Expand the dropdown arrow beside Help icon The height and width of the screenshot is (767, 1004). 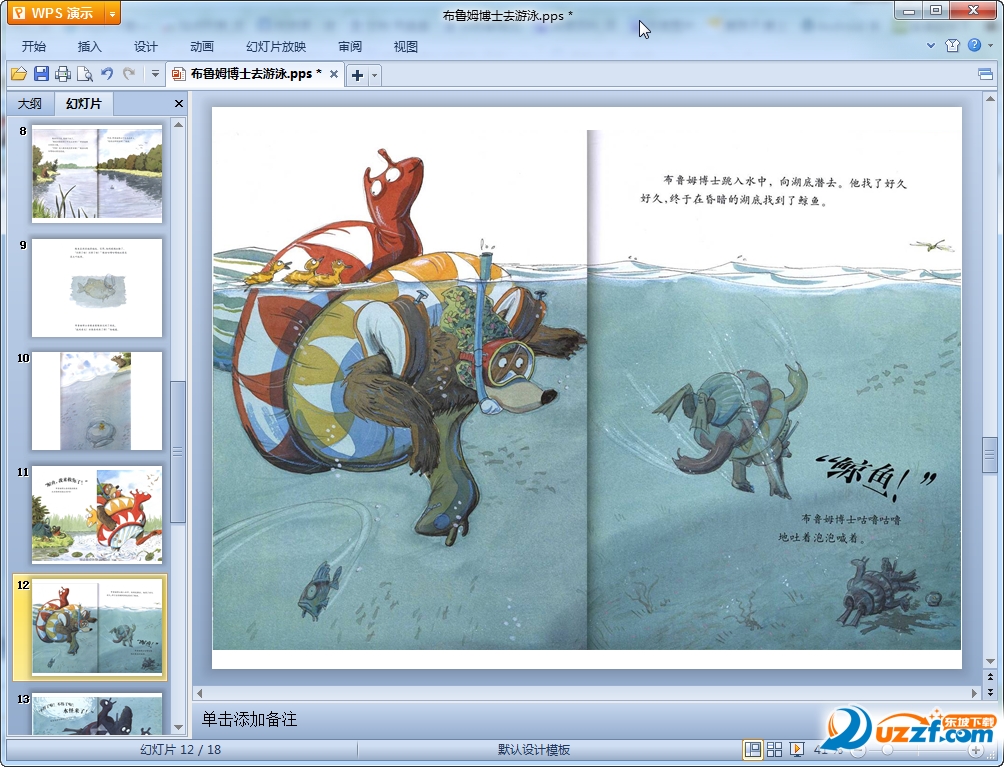click(x=990, y=45)
